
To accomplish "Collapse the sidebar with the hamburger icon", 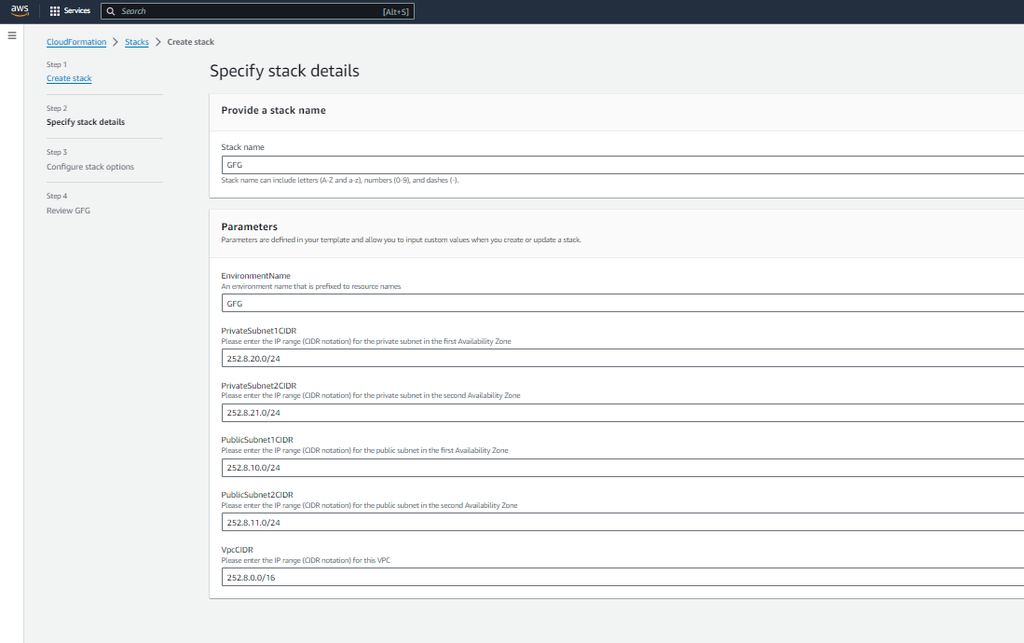I will pos(11,34).
